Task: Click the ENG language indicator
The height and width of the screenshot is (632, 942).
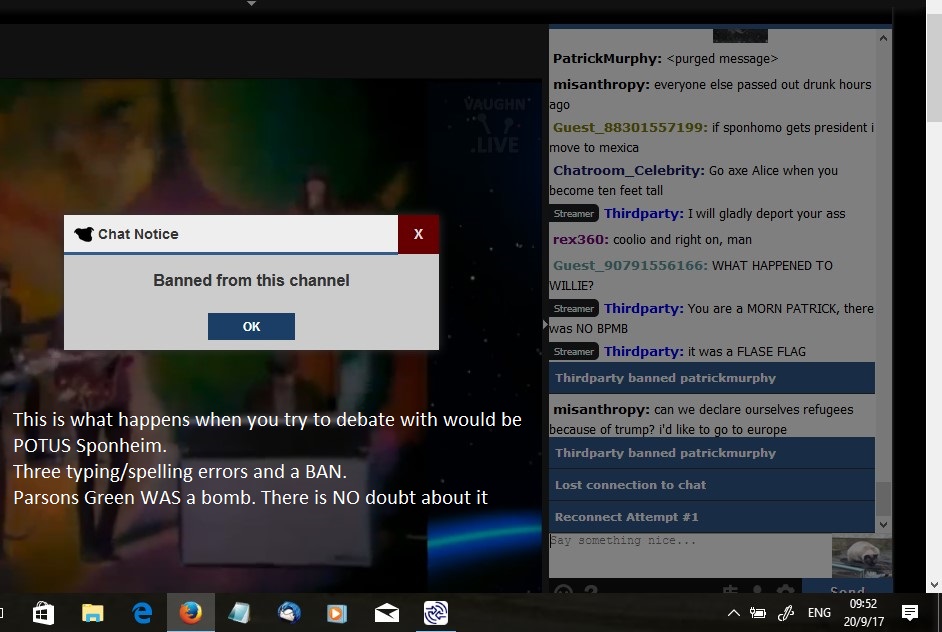Action: (x=819, y=612)
